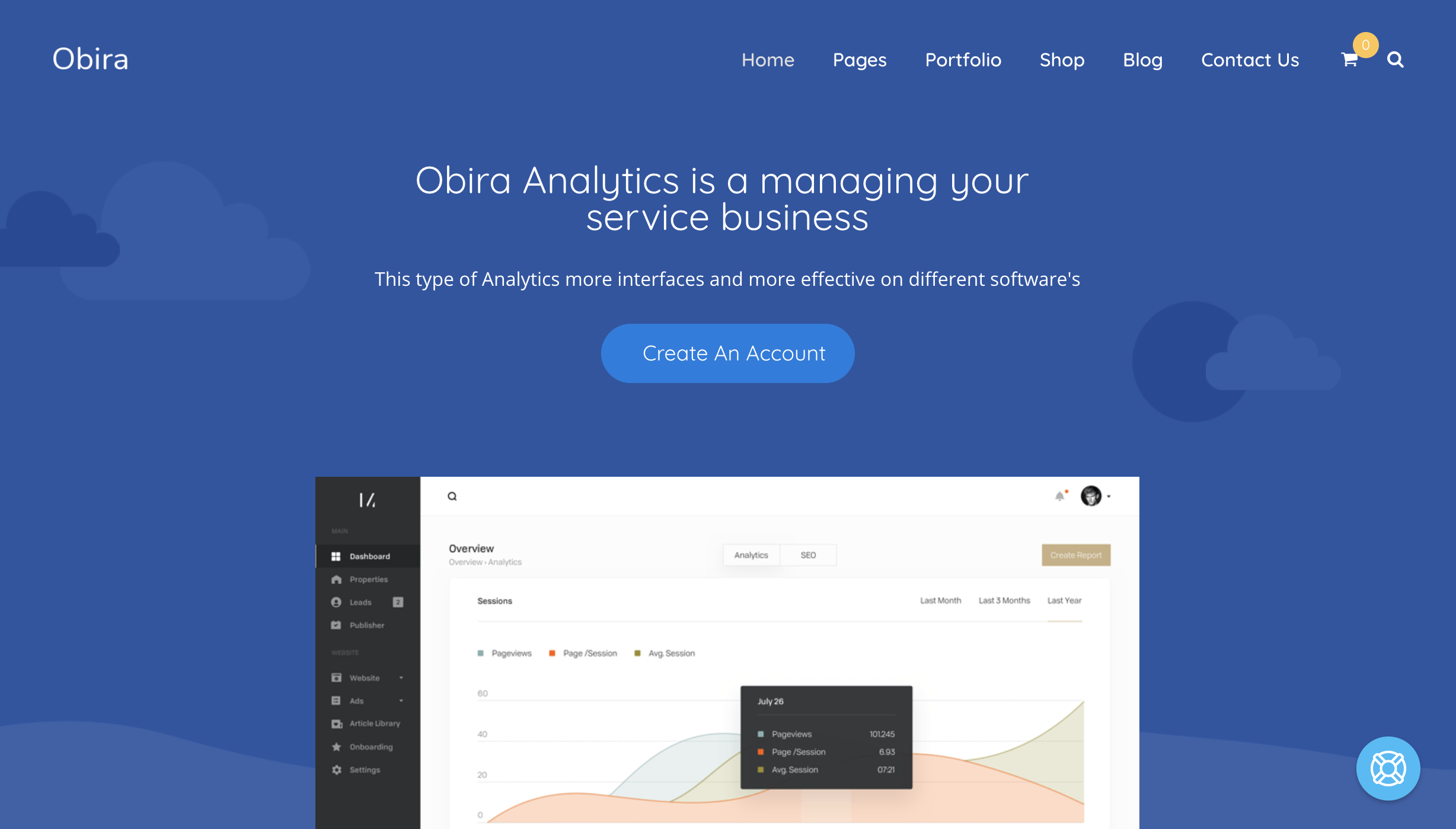
Task: Click the Leads icon in sidebar
Action: (336, 602)
